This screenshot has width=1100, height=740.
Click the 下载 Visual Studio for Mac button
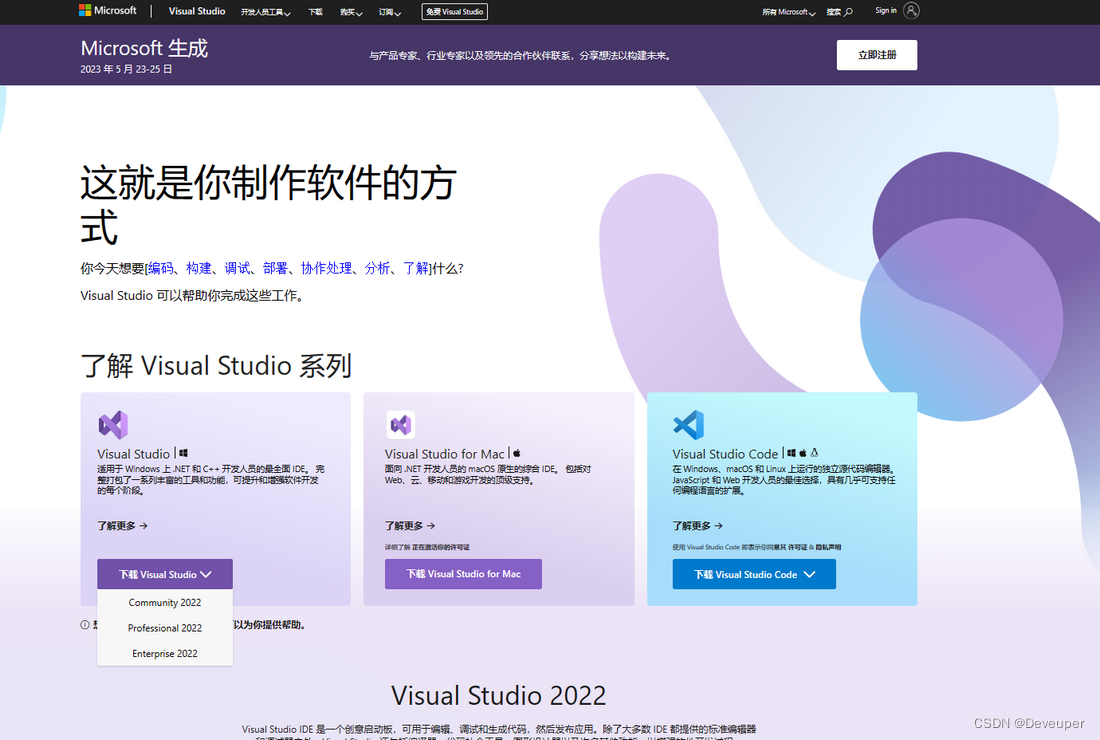coord(463,574)
